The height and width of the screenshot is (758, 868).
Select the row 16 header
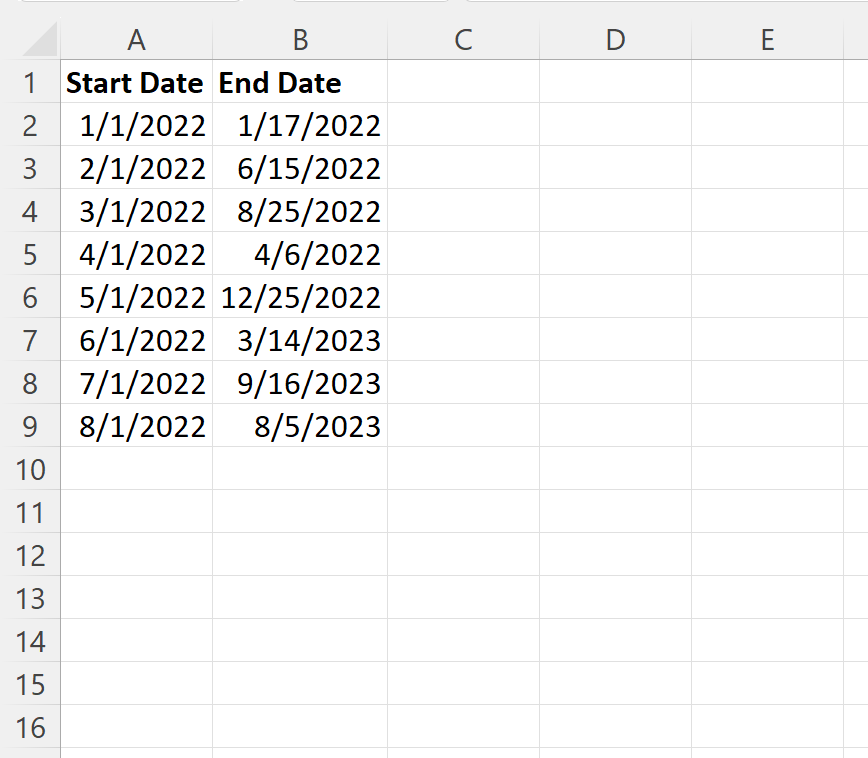(32, 727)
